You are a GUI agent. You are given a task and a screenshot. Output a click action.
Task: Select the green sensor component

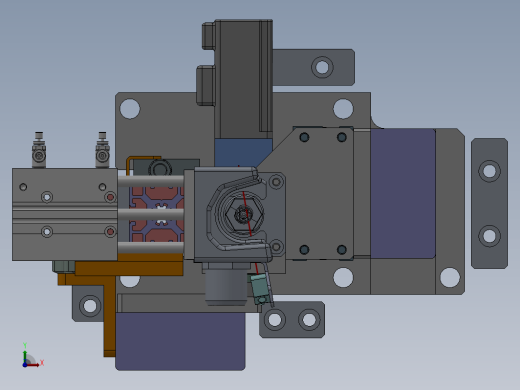click(259, 289)
